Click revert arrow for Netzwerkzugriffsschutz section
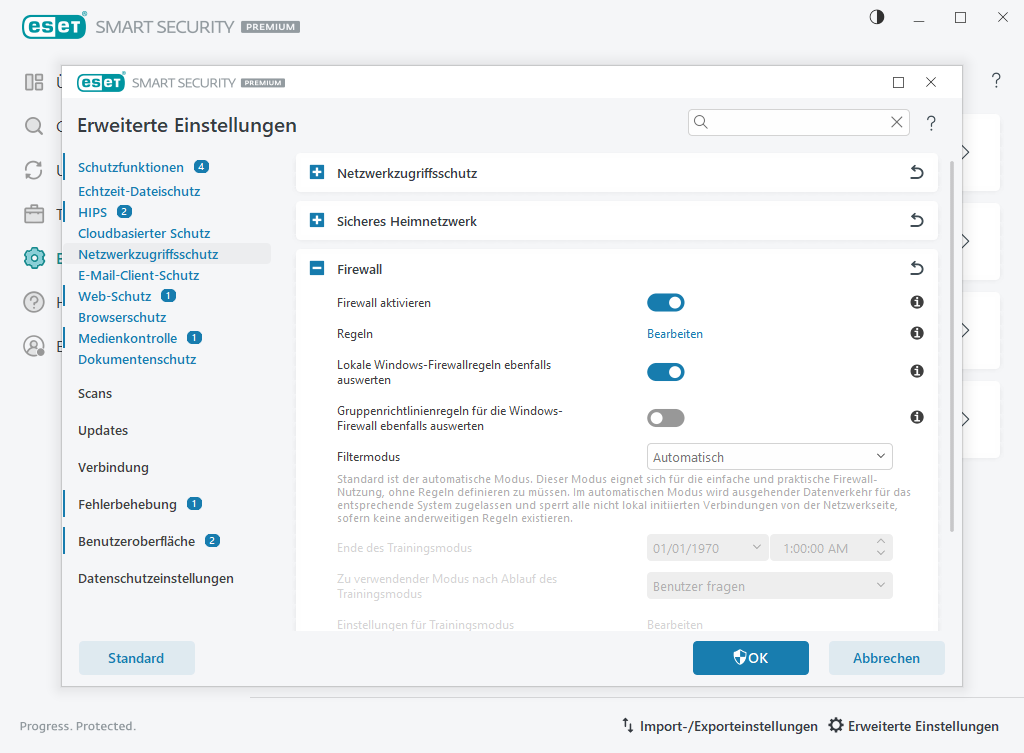 point(916,173)
